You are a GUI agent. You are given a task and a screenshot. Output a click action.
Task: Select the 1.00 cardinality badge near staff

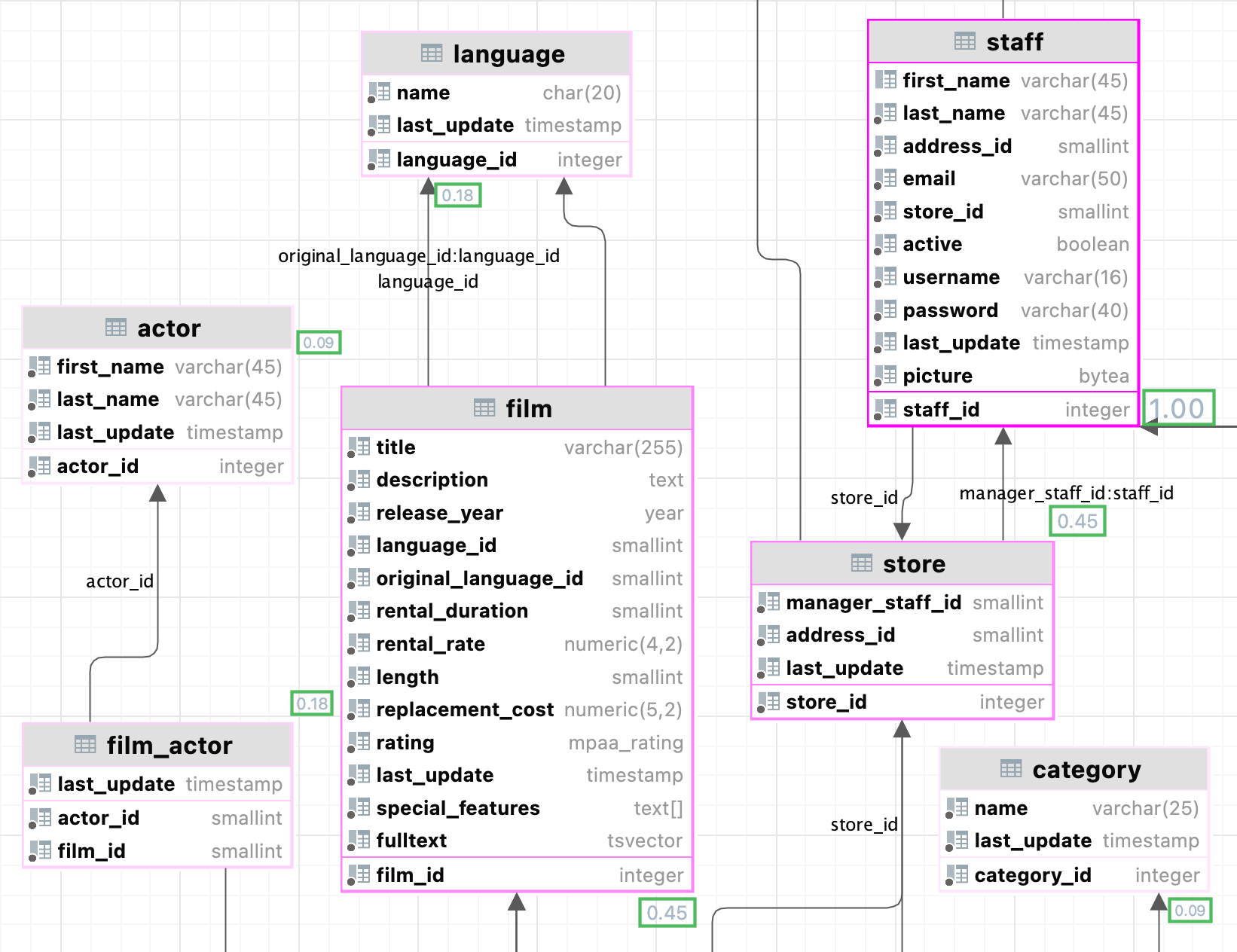pyautogui.click(x=1178, y=407)
